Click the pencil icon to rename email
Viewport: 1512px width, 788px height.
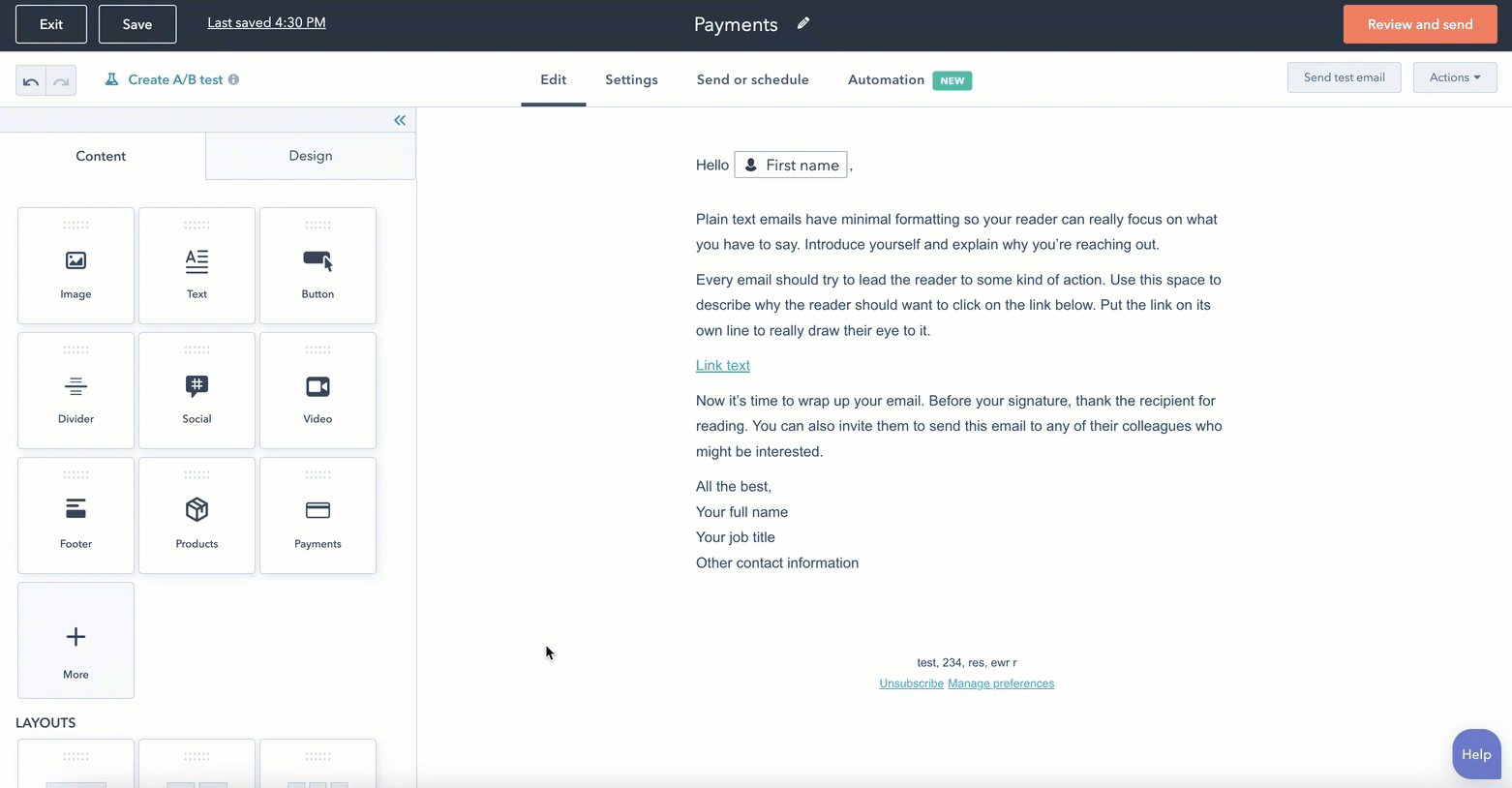coord(803,23)
